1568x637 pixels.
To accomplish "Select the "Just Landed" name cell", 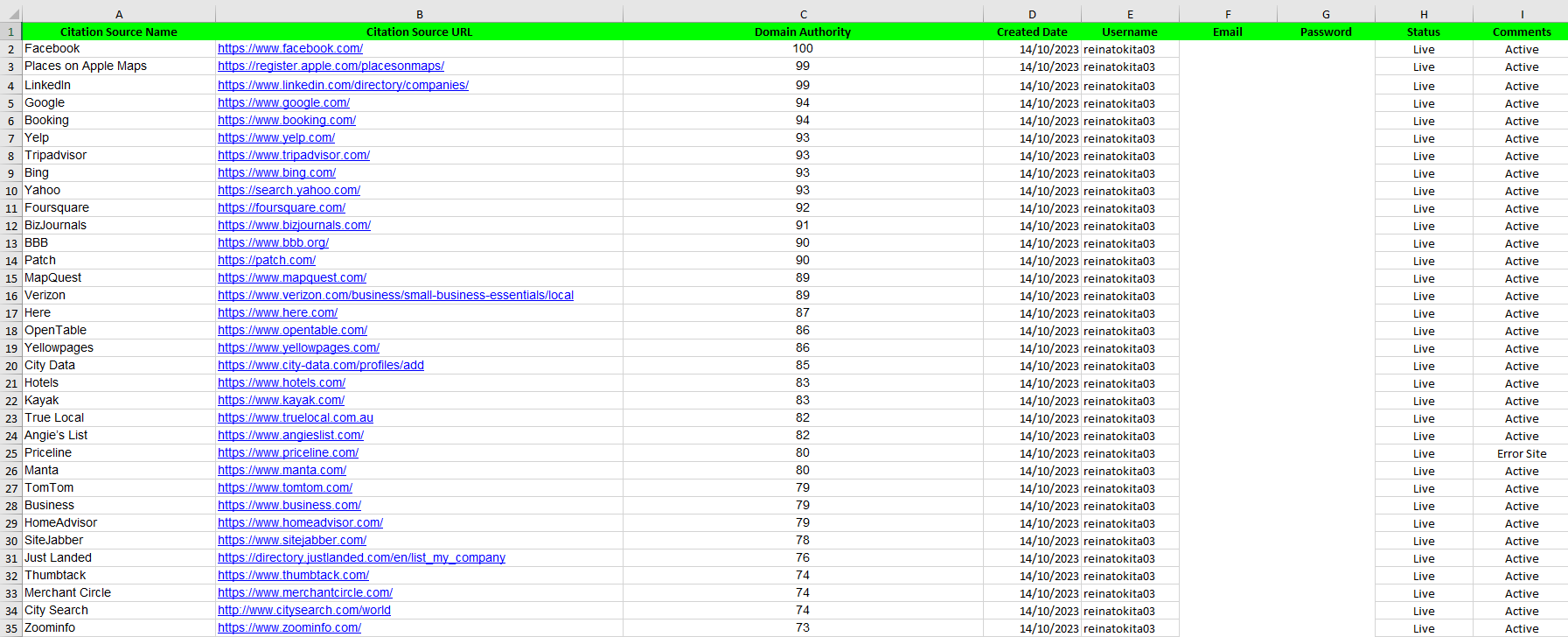I will 119,558.
